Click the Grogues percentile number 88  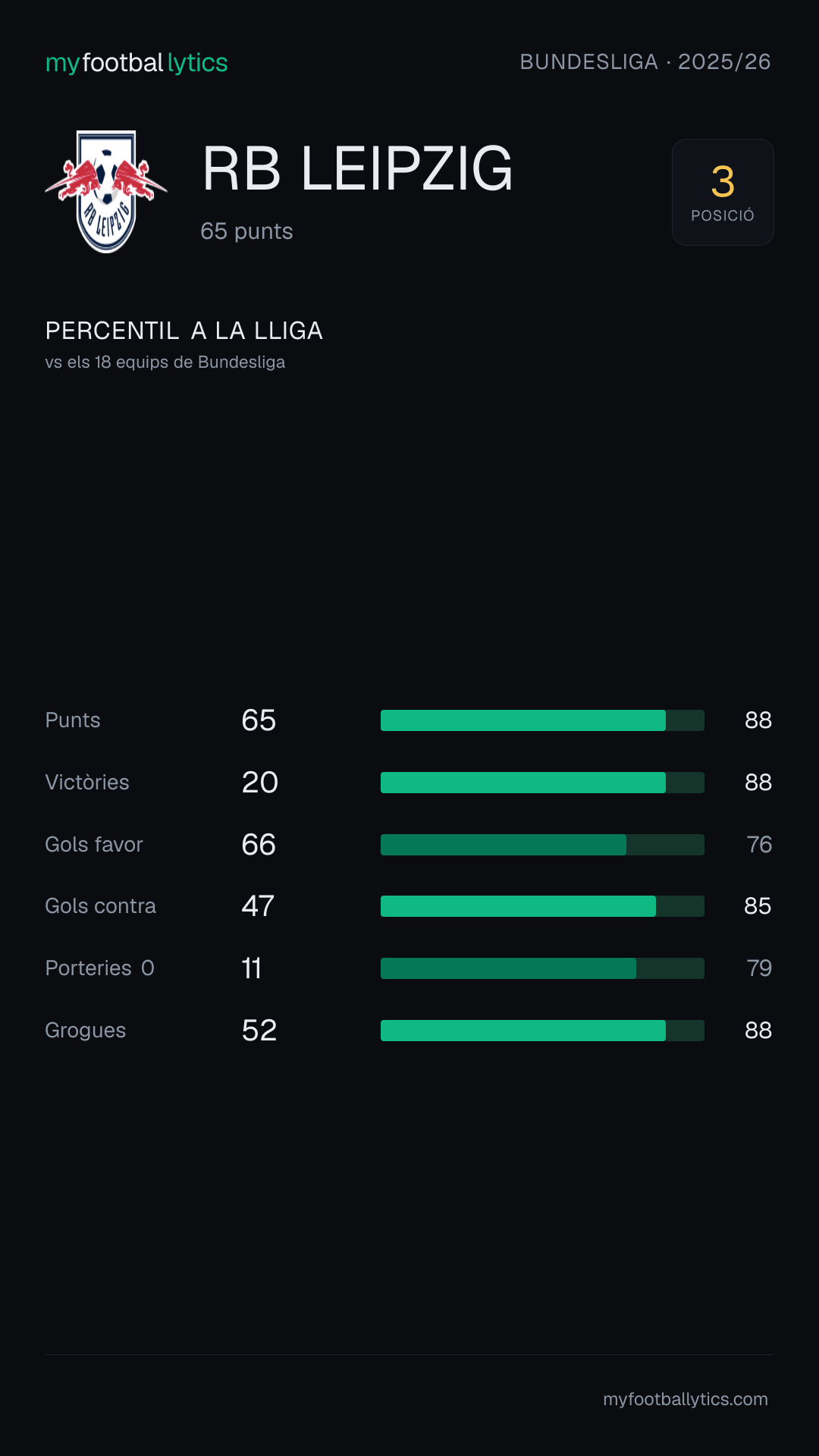coord(758,1031)
